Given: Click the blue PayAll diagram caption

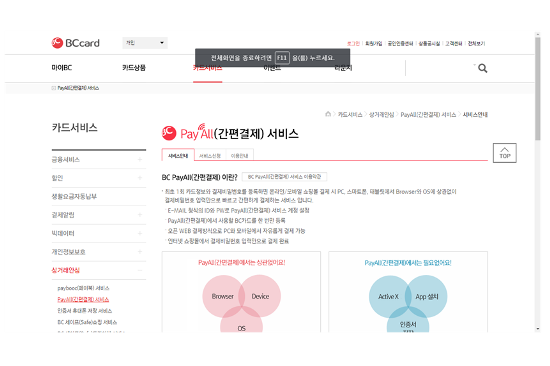Looking at the screenshot, I should tap(408, 262).
